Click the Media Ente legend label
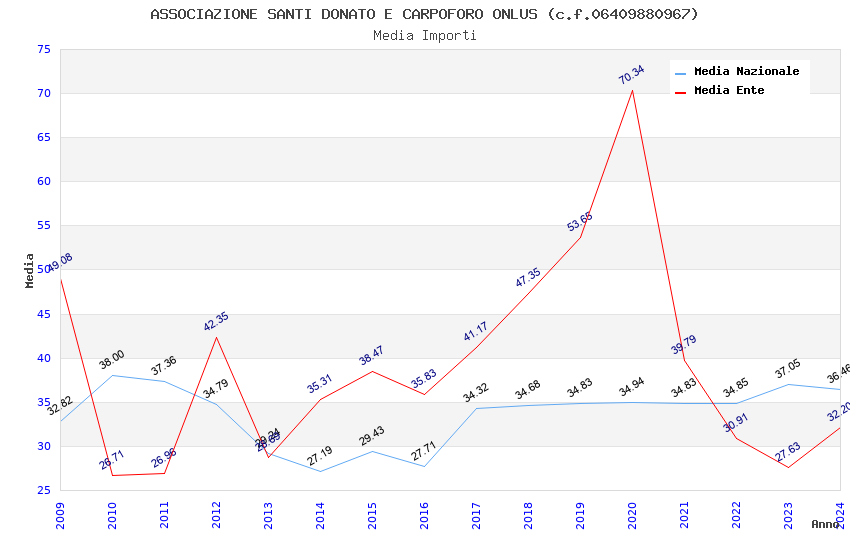This screenshot has width=850, height=550. (x=729, y=90)
